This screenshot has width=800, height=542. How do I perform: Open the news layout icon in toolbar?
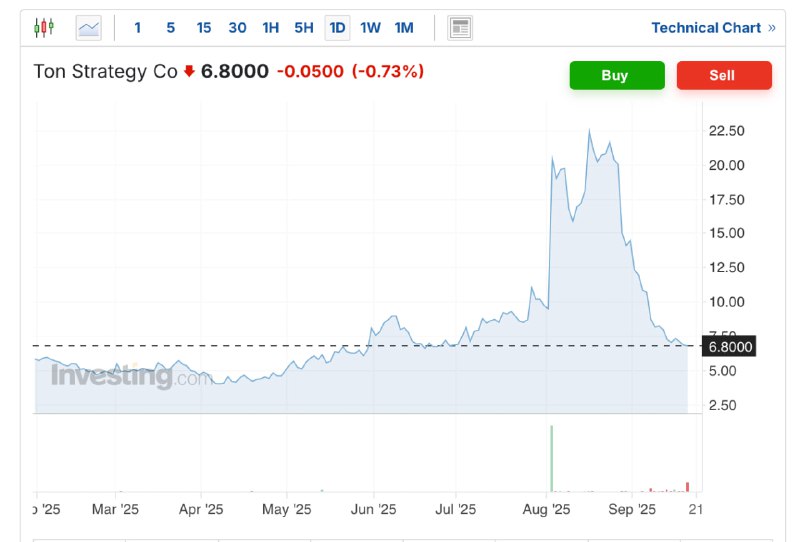pyautogui.click(x=460, y=28)
